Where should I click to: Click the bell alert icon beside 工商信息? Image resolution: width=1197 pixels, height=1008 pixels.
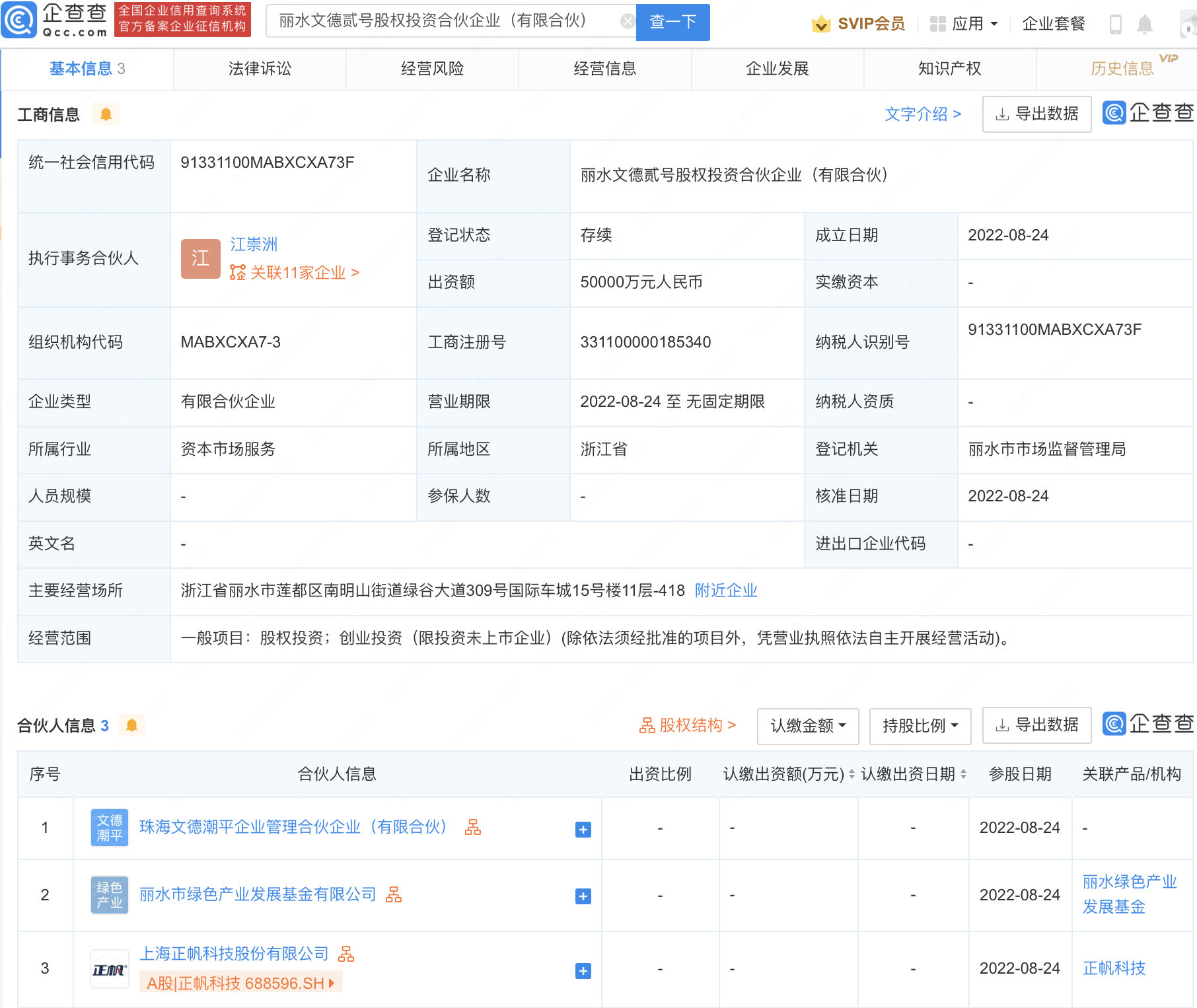tap(106, 114)
